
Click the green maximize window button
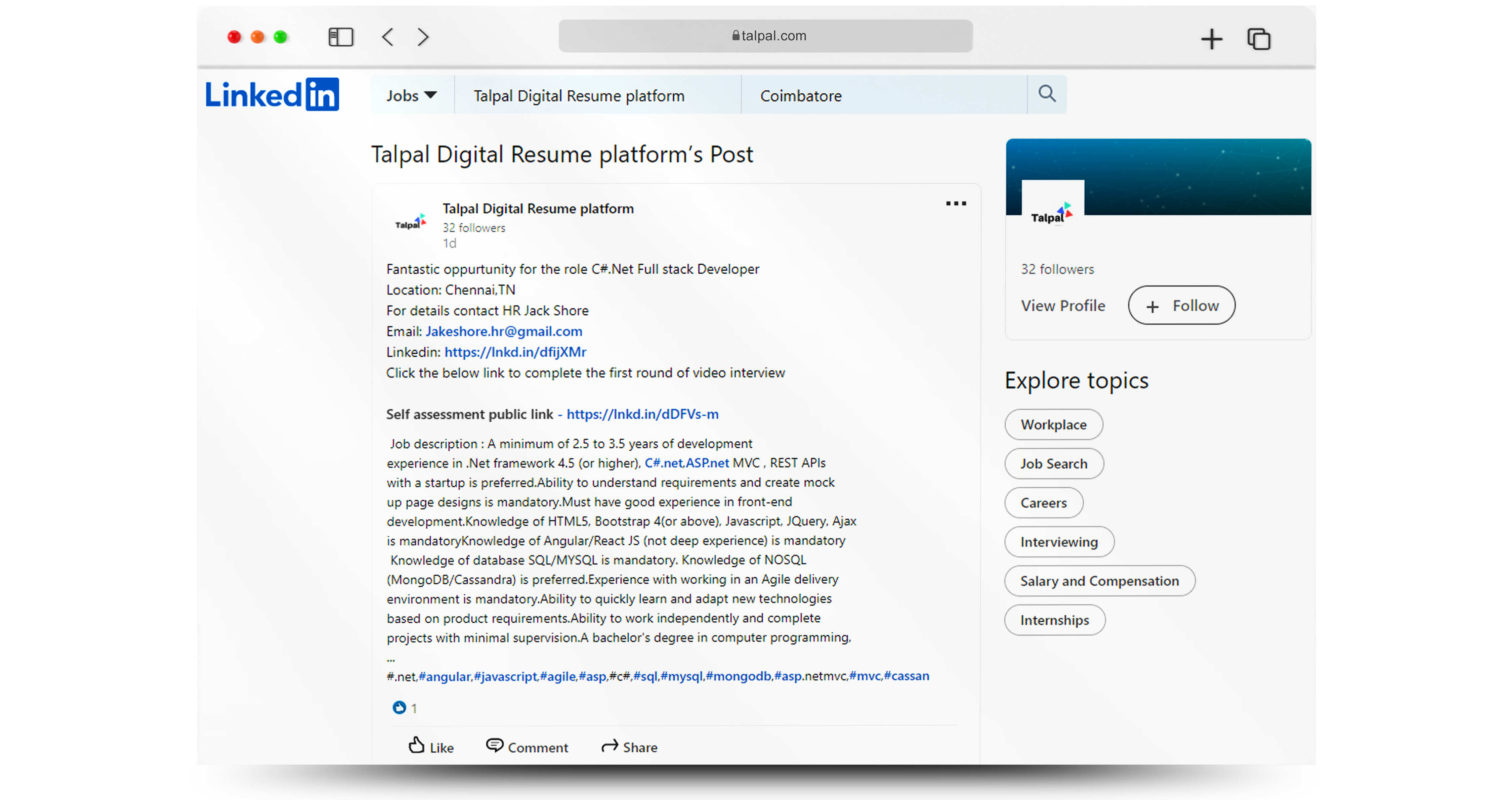tap(281, 37)
